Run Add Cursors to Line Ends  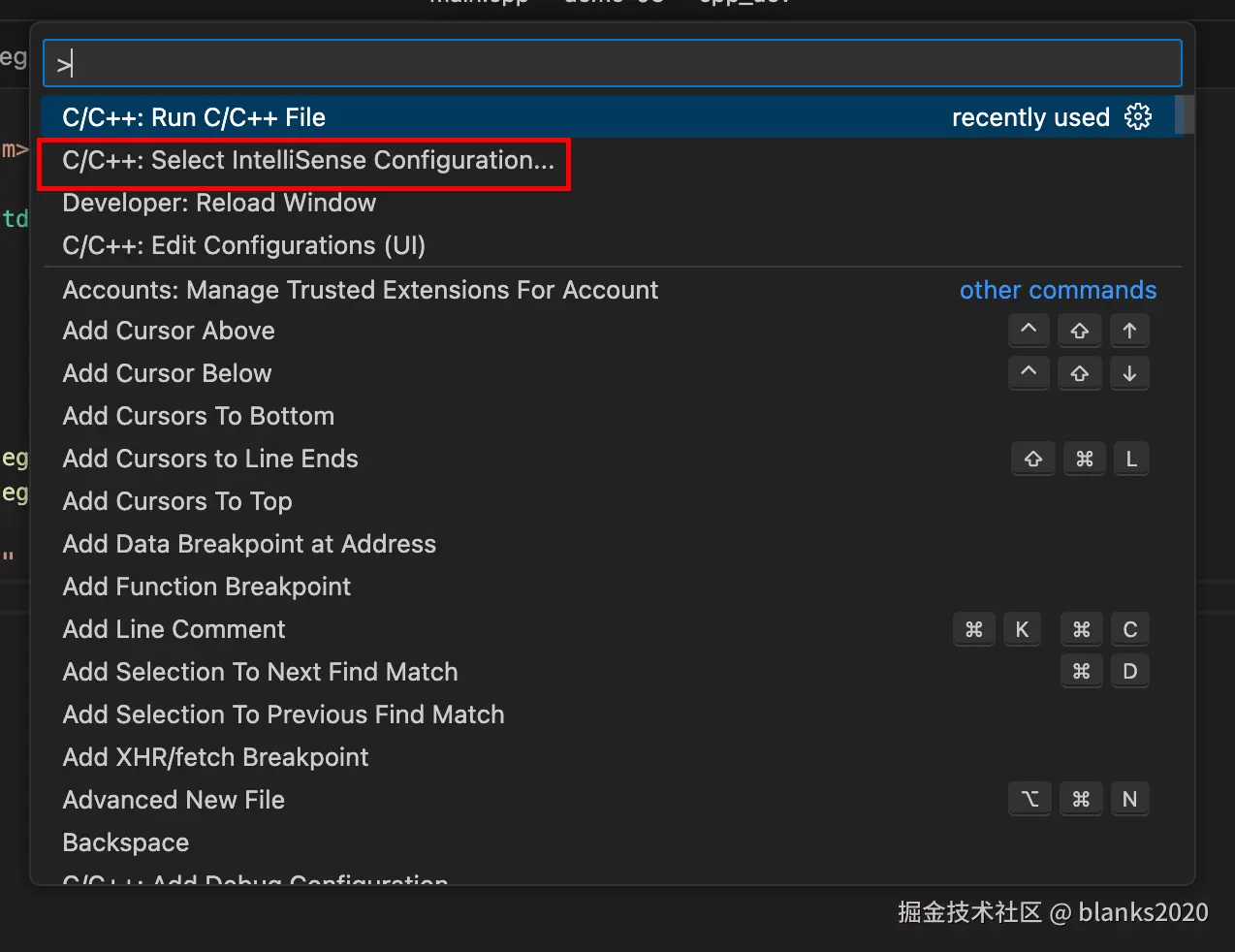[210, 460]
